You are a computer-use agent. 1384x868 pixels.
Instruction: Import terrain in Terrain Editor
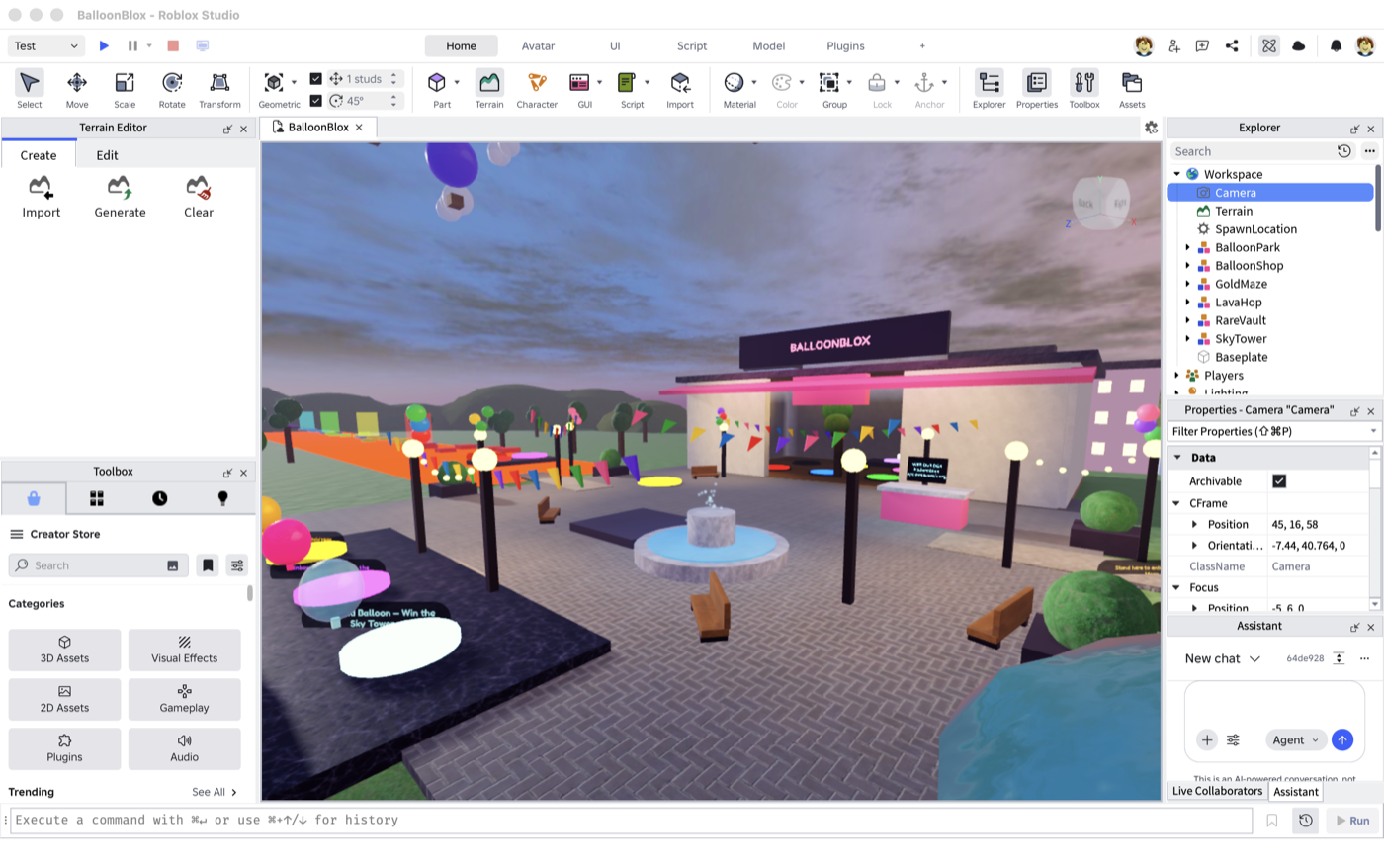pyautogui.click(x=42, y=197)
